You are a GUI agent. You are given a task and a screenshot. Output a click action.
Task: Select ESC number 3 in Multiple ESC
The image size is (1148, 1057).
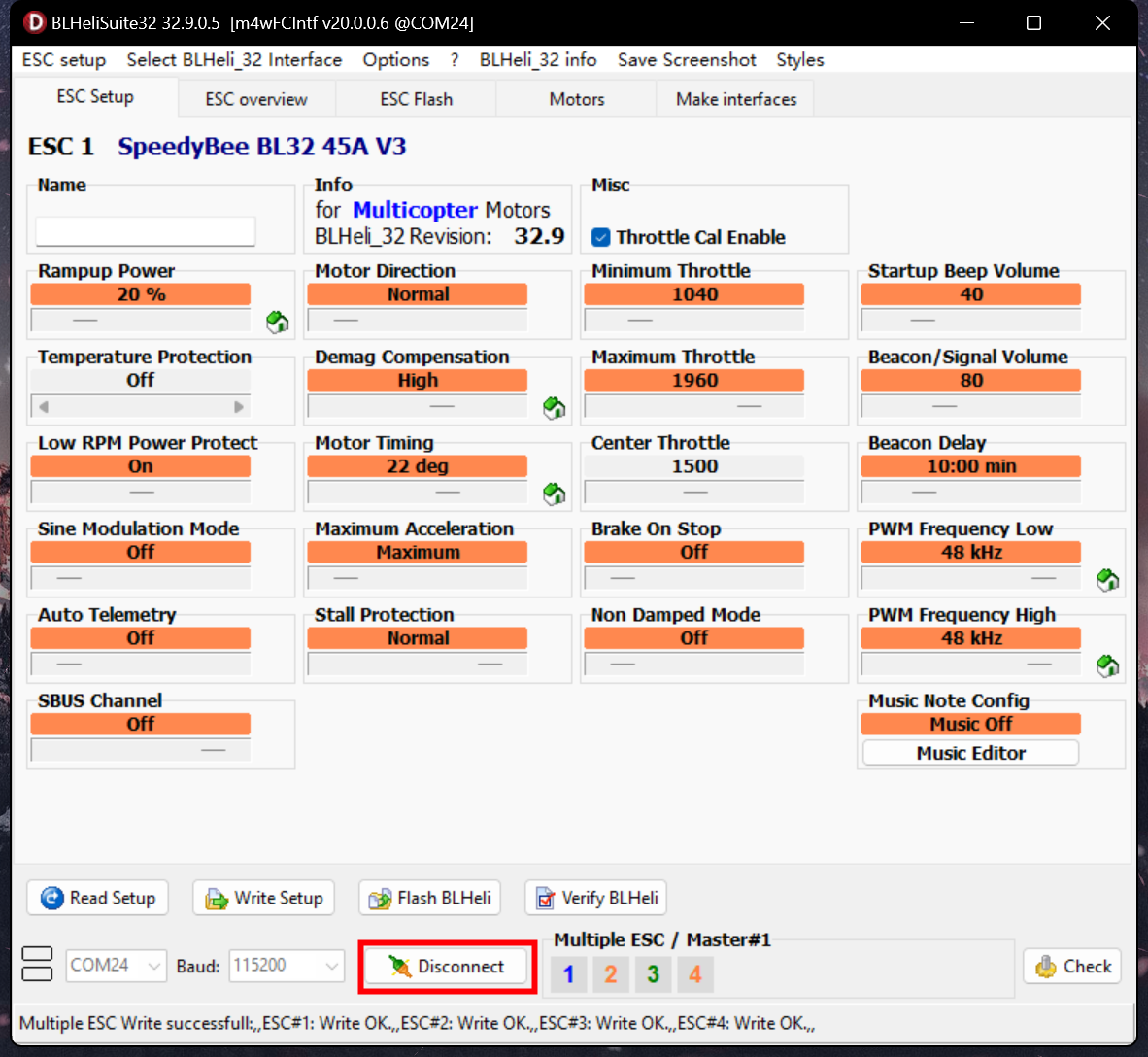pos(653,973)
